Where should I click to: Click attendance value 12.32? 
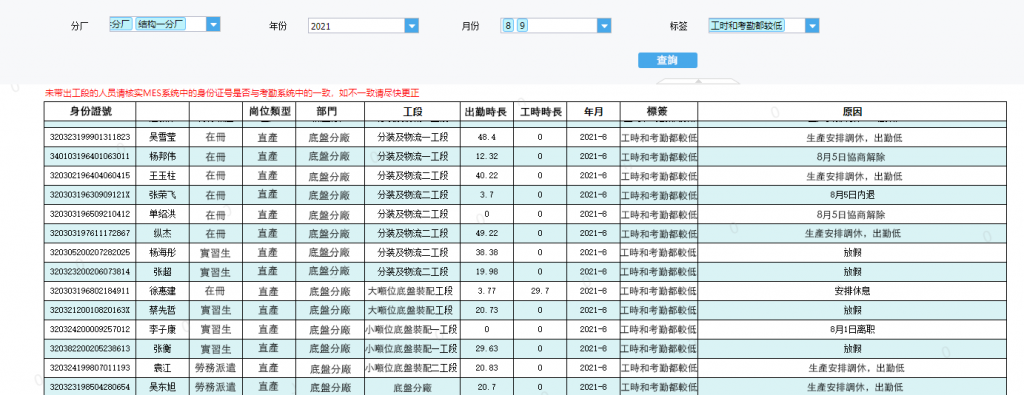point(487,157)
